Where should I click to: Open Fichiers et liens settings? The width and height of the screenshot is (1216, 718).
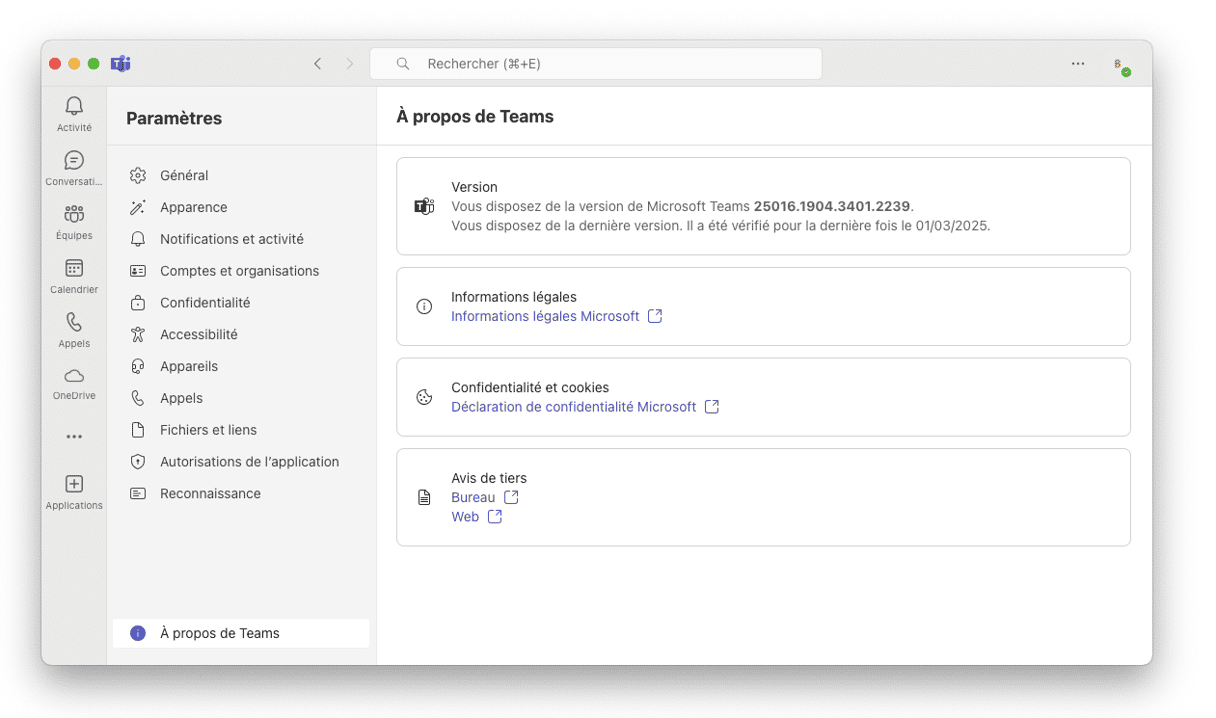(241, 430)
